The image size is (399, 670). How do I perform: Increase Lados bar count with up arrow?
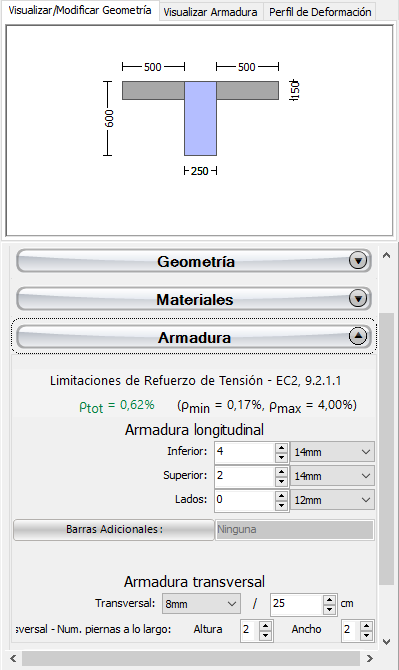[281, 496]
